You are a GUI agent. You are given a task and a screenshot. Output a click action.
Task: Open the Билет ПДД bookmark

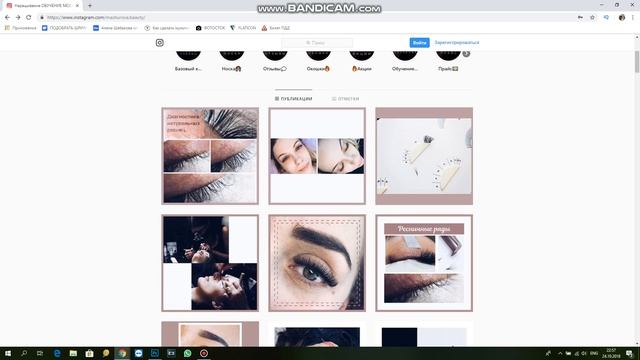click(x=276, y=28)
